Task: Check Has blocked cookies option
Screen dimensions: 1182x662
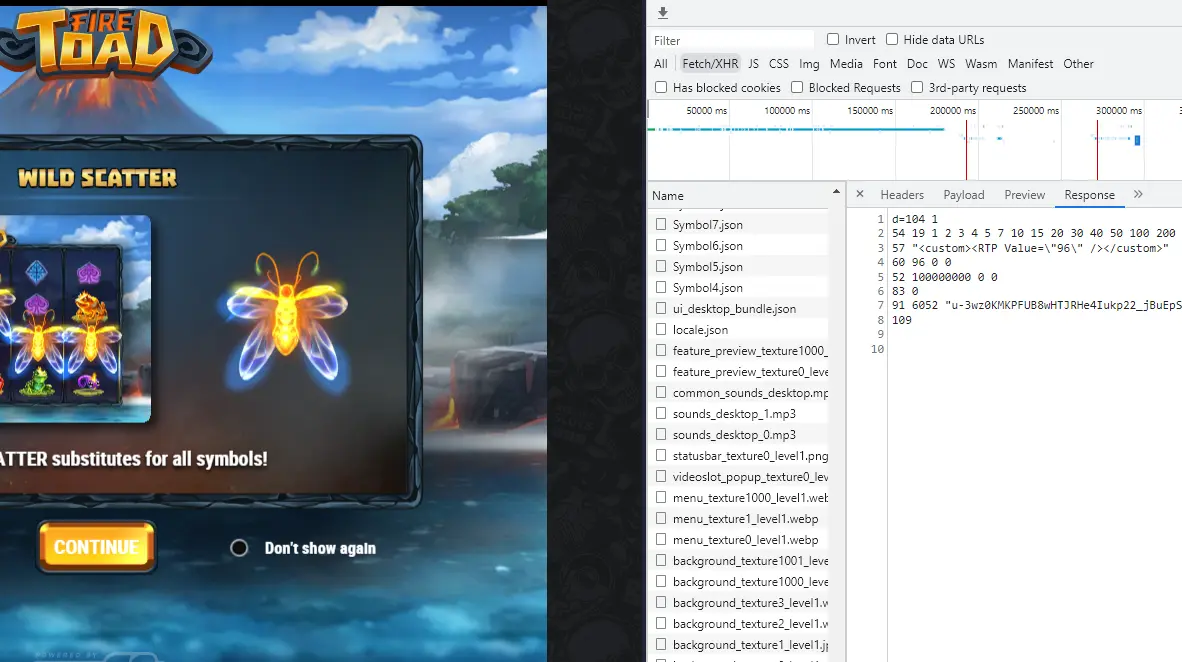Action: pos(661,87)
